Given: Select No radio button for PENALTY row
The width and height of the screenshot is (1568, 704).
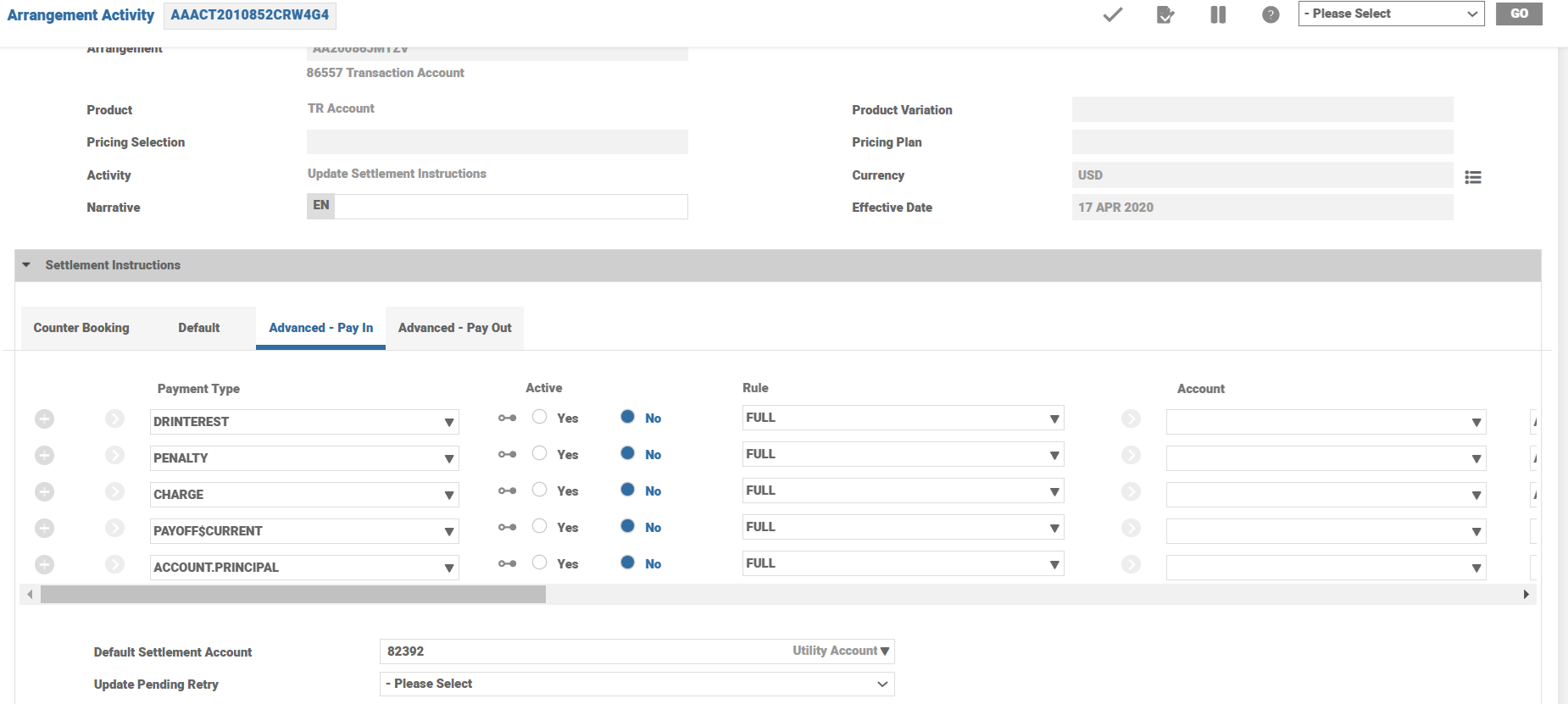Looking at the screenshot, I should click(628, 453).
